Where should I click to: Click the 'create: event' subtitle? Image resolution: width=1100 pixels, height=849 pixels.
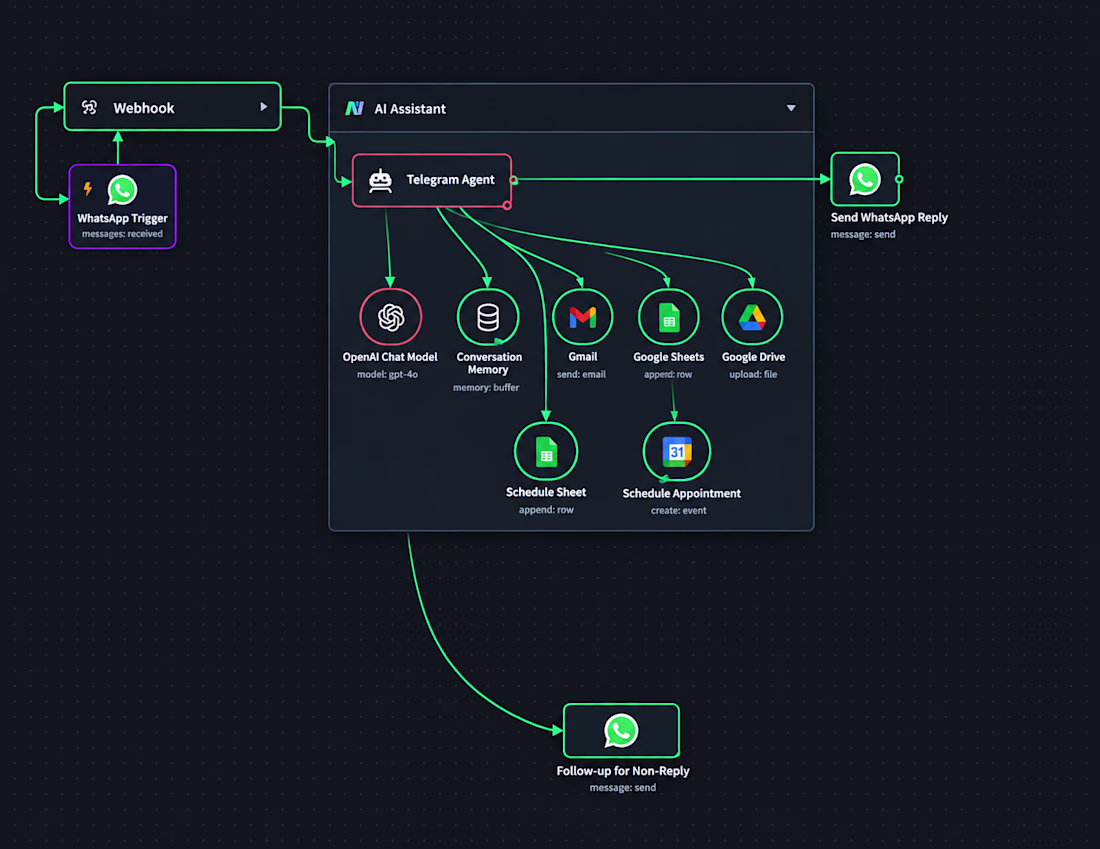coord(678,510)
